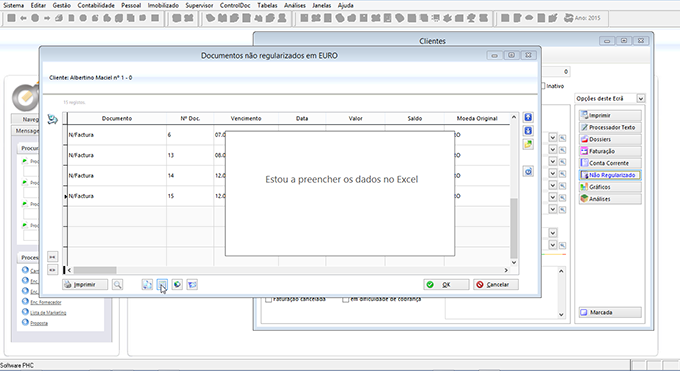Screen dimensions: 680x371
Task: Expand the first dropdown arrow in the Clientes form
Action: (x=552, y=138)
